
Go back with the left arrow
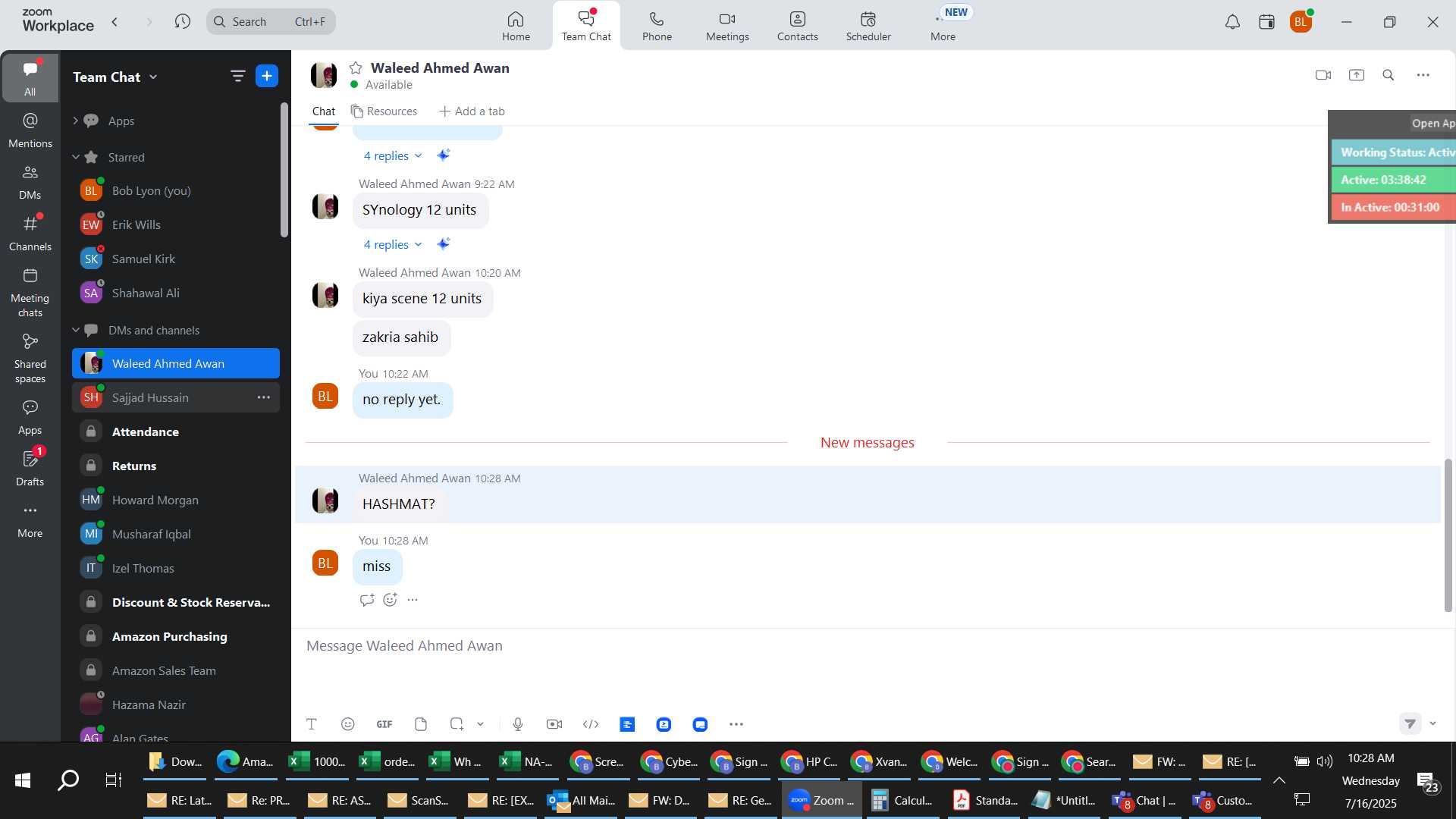(115, 22)
